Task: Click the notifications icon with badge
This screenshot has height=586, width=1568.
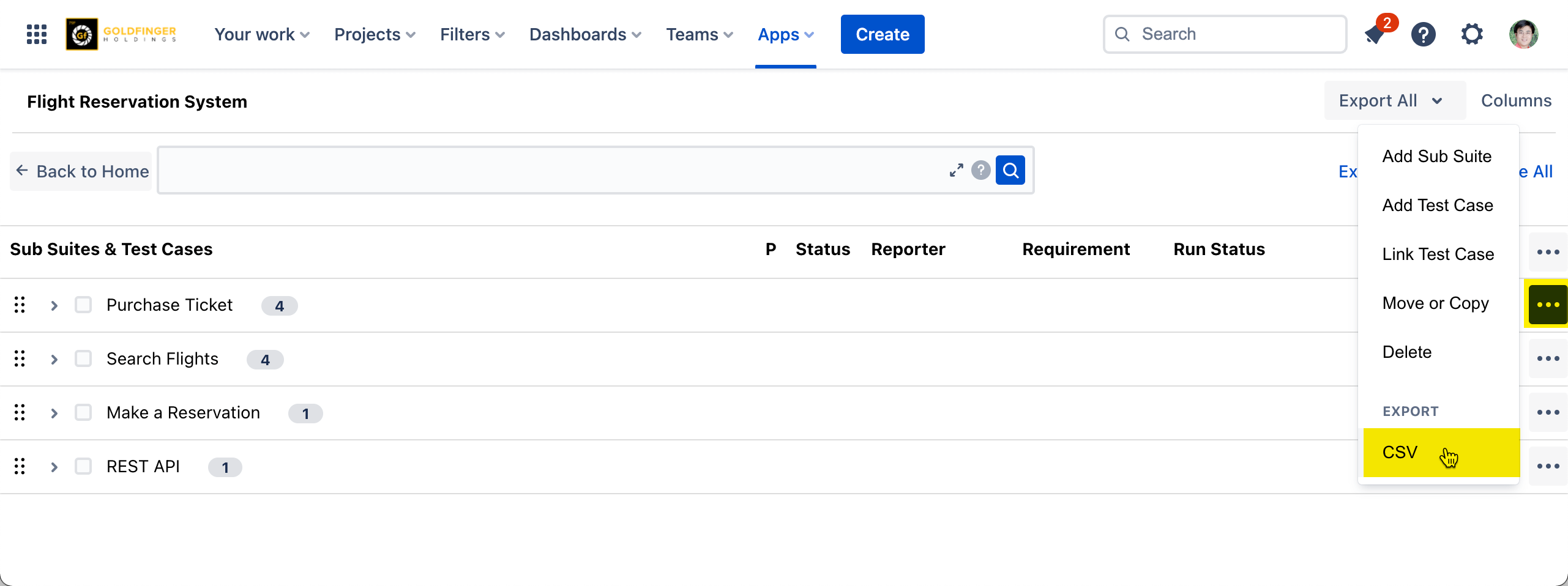Action: [x=1375, y=34]
